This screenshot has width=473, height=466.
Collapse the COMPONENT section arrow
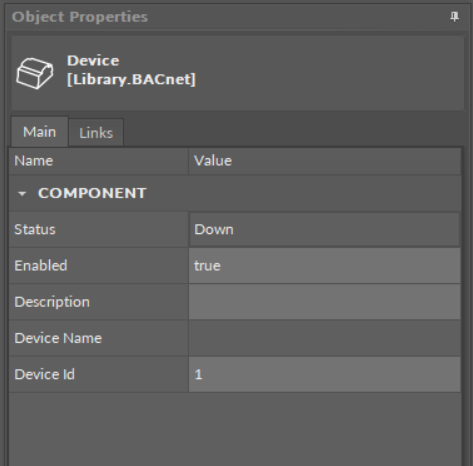click(22, 194)
